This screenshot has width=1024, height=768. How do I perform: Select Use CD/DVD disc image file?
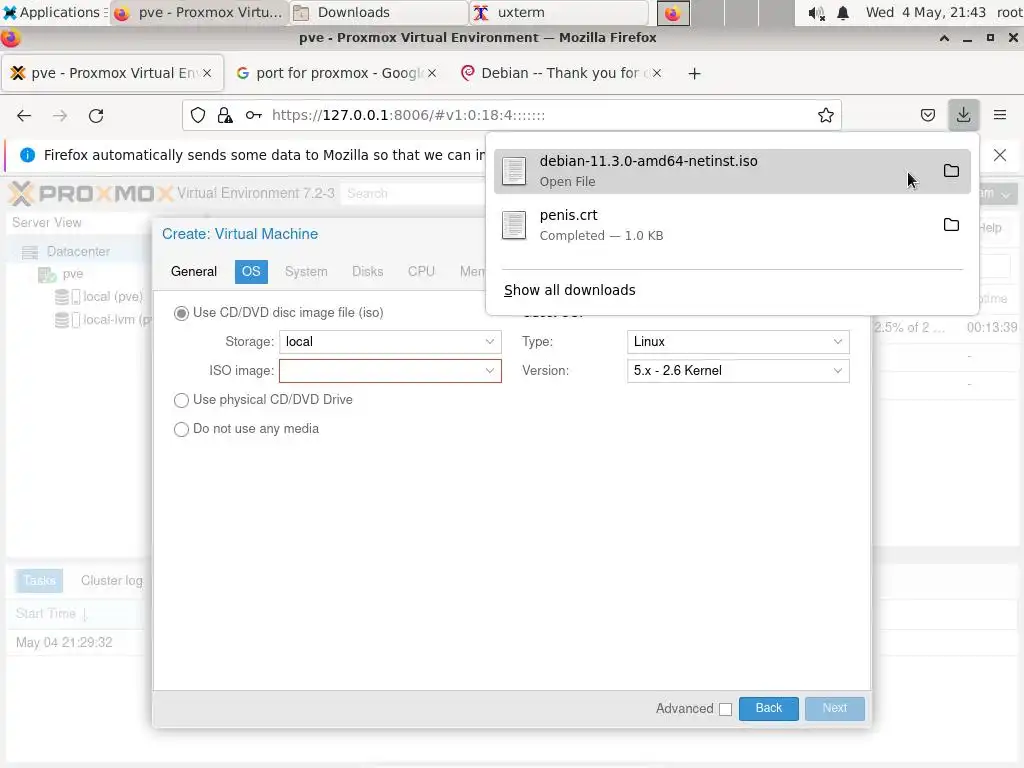[x=181, y=313]
